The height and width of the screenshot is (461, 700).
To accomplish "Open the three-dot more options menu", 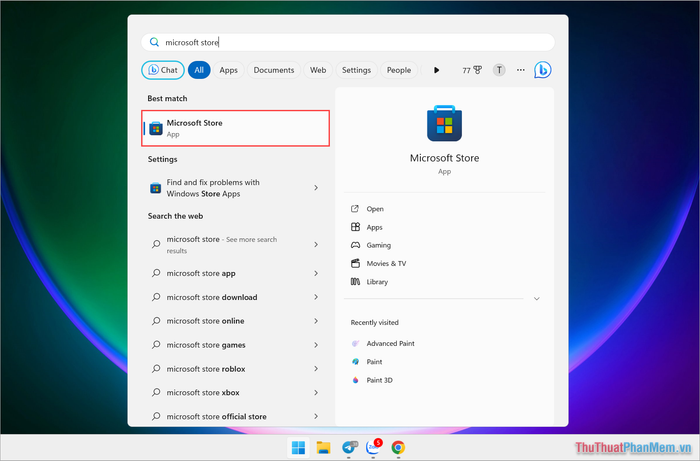I will (x=521, y=70).
